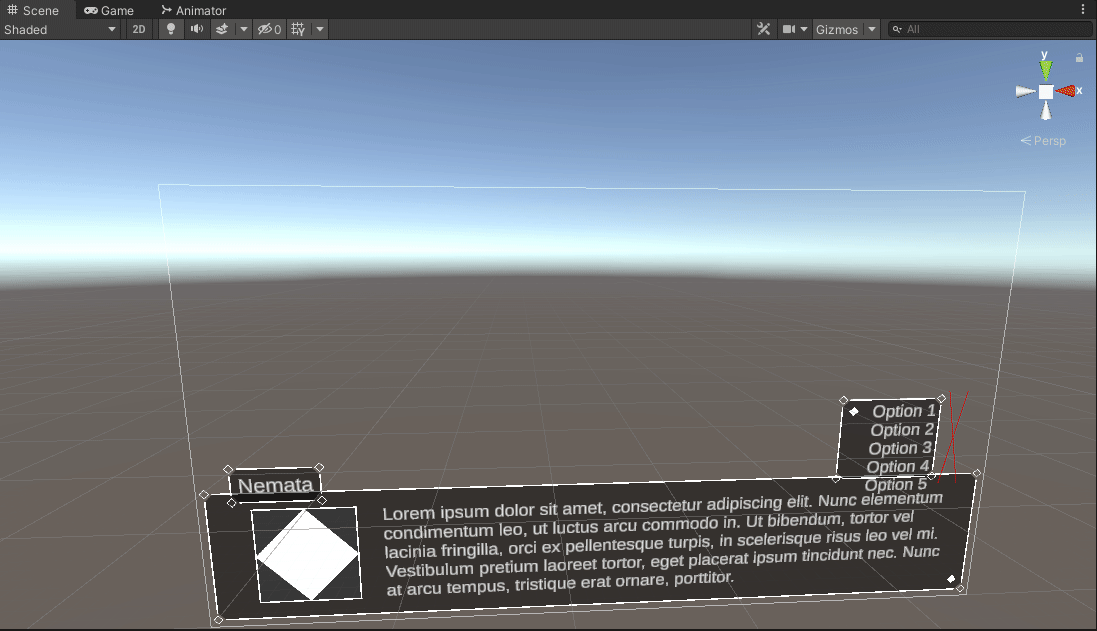The image size is (1097, 631).
Task: Toggle scene audio with the speaker icon
Action: pos(197,29)
